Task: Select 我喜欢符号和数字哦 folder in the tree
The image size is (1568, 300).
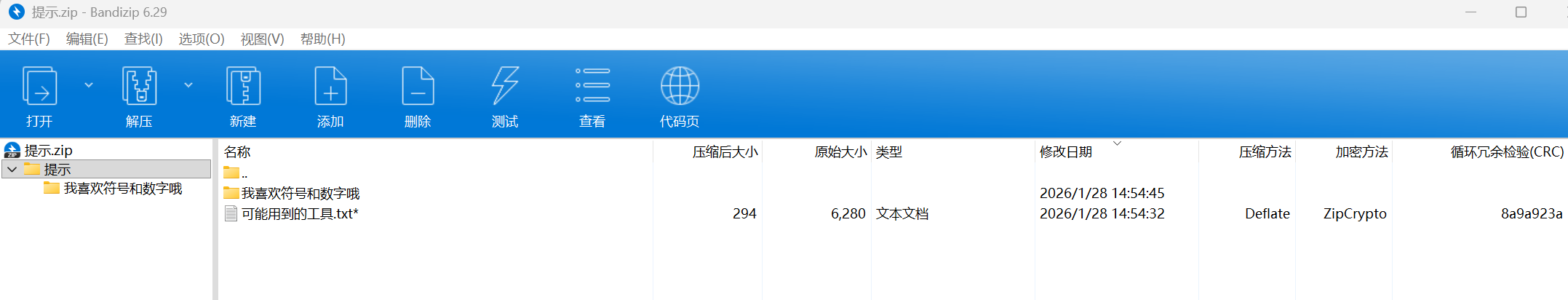Action: [122, 189]
